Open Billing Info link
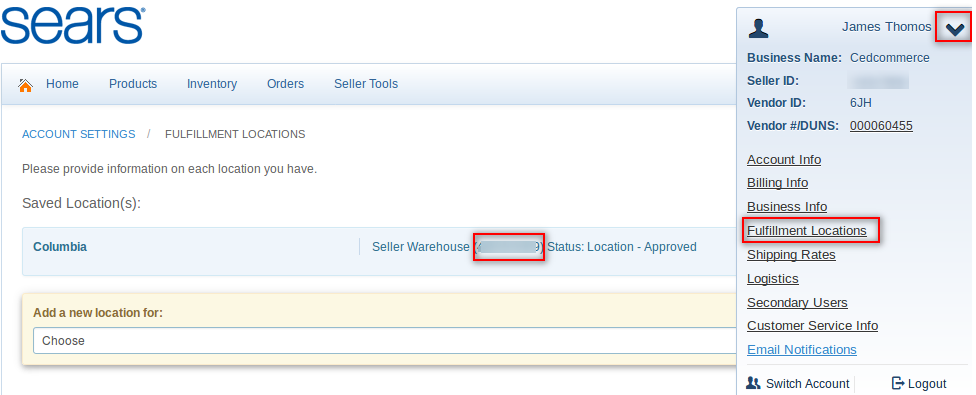976x395 pixels. tap(777, 182)
